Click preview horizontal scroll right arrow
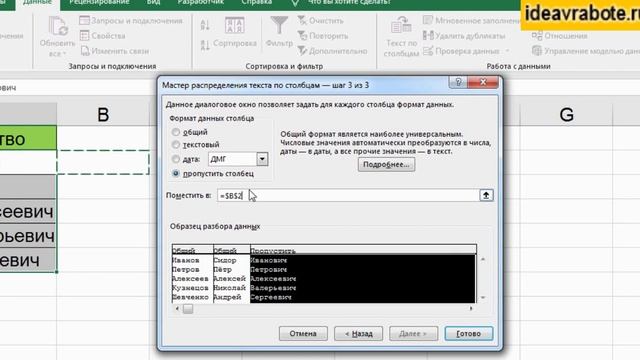The image size is (640, 360). (x=471, y=309)
